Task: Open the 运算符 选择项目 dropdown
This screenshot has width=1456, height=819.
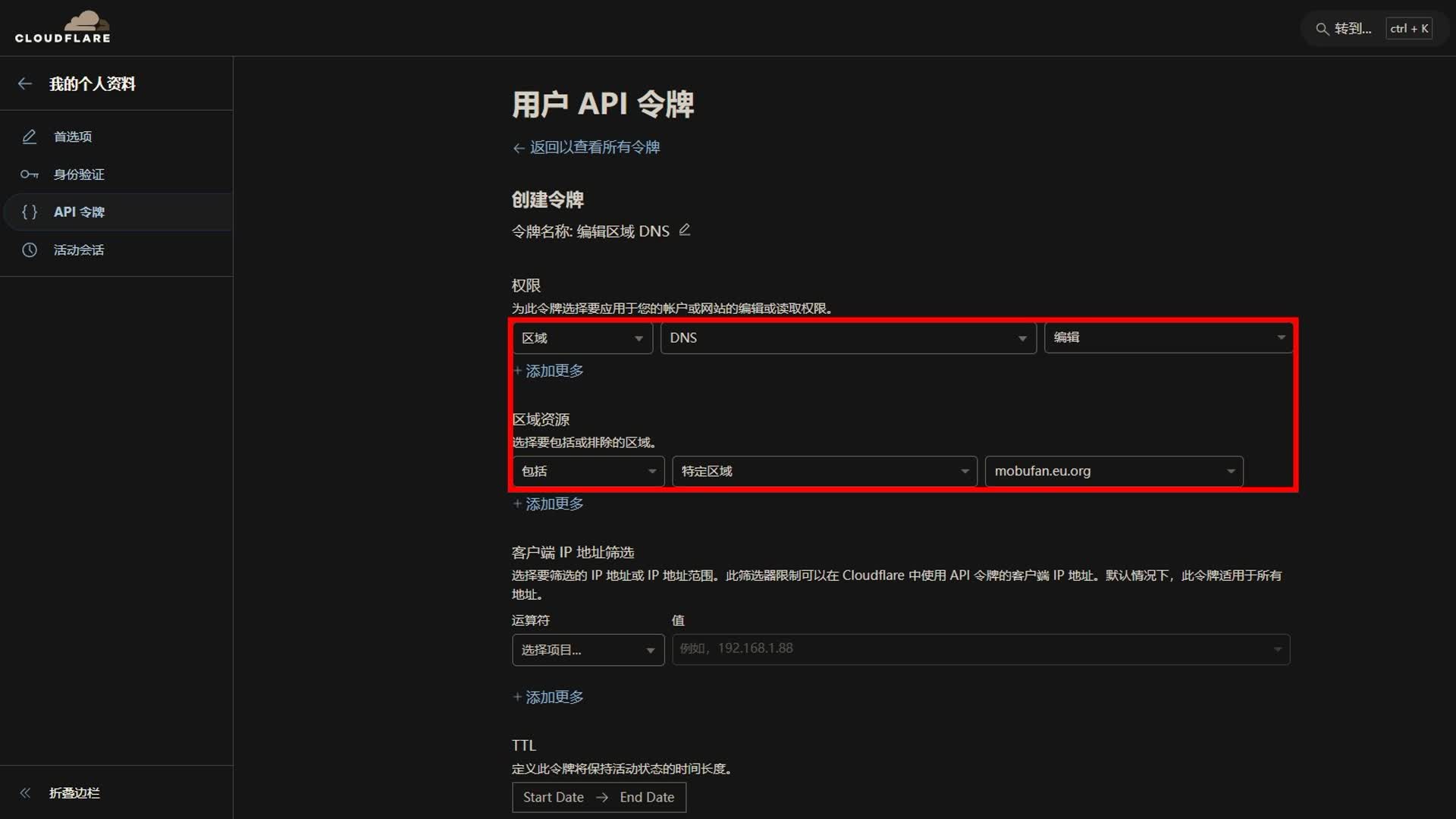Action: click(x=588, y=650)
